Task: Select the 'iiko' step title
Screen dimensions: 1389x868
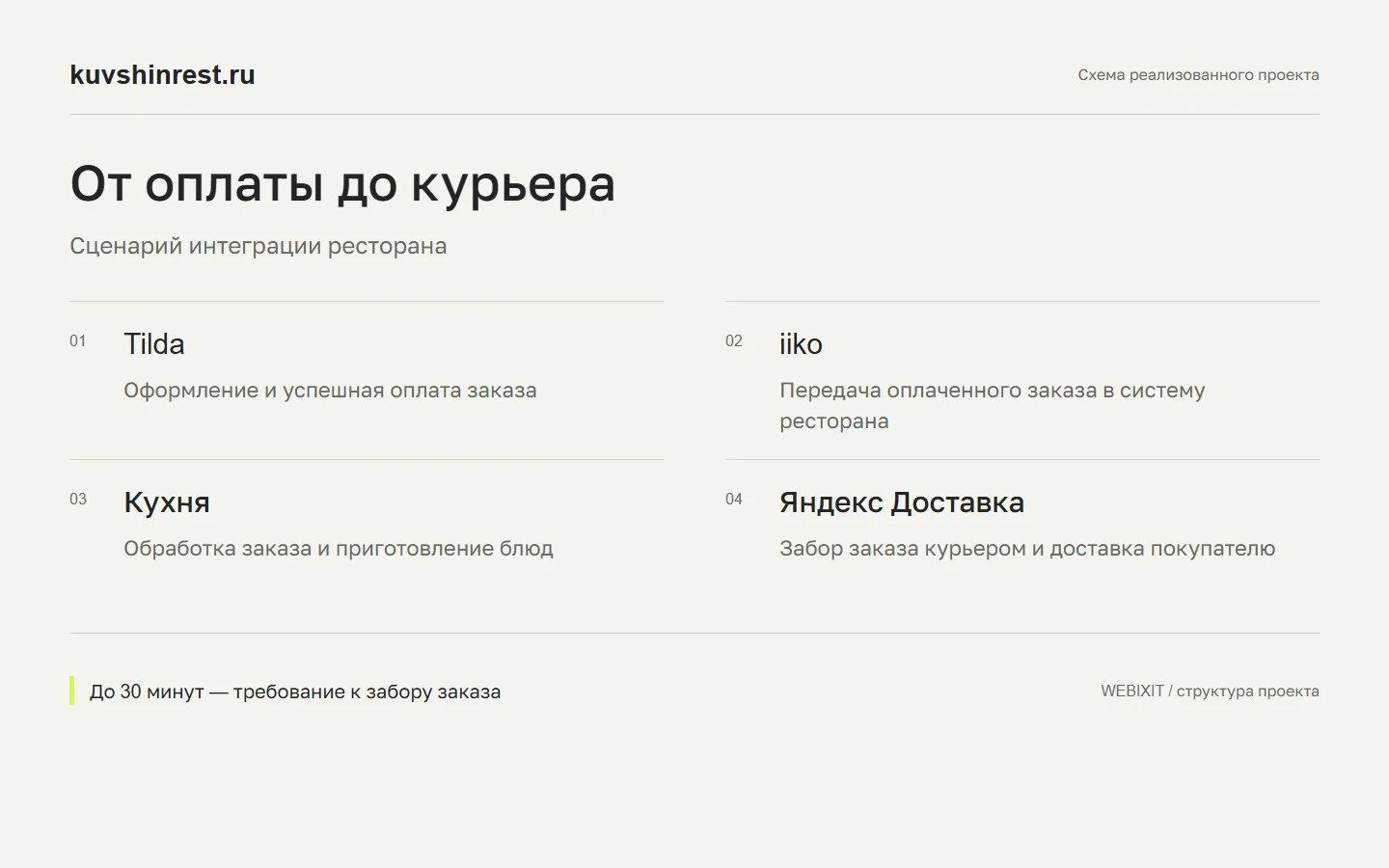Action: (801, 344)
